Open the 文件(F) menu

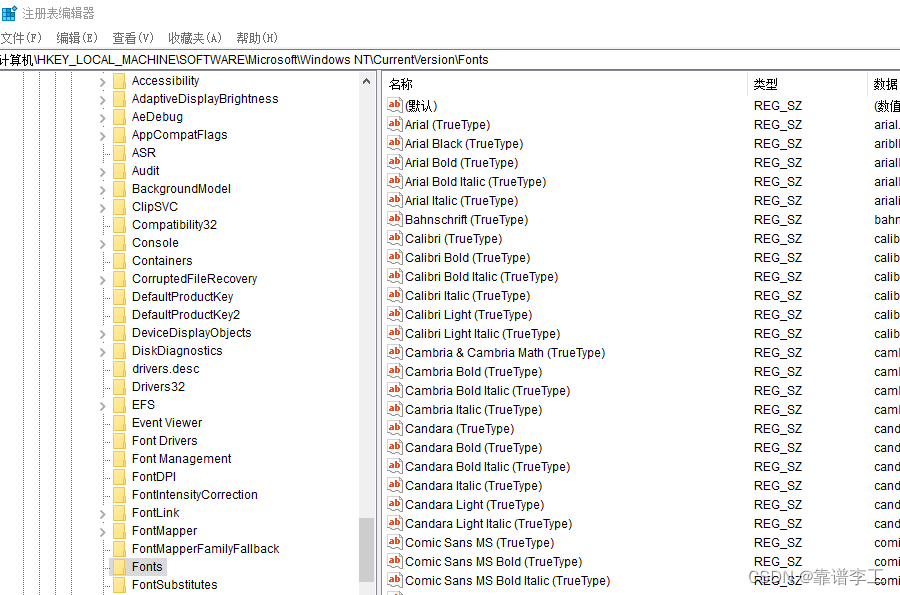pyautogui.click(x=21, y=38)
